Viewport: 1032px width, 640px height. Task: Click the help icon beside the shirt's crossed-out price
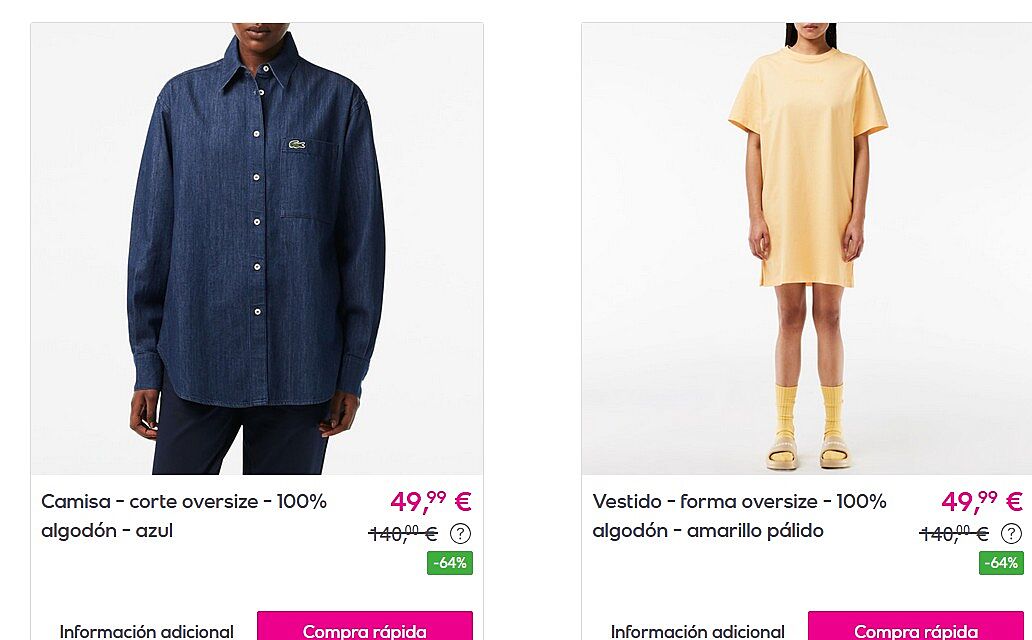460,533
